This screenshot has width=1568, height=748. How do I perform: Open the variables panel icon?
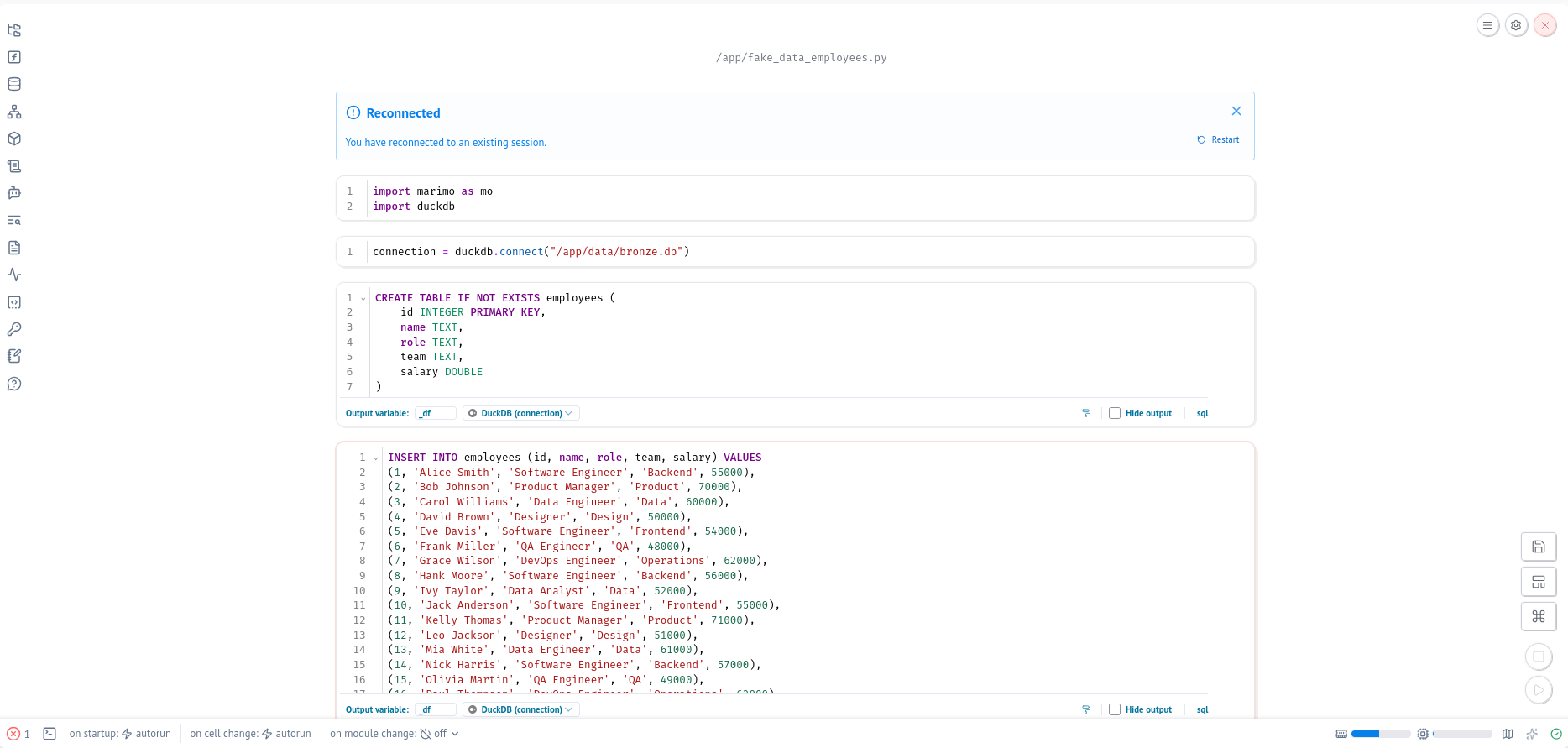click(x=14, y=57)
